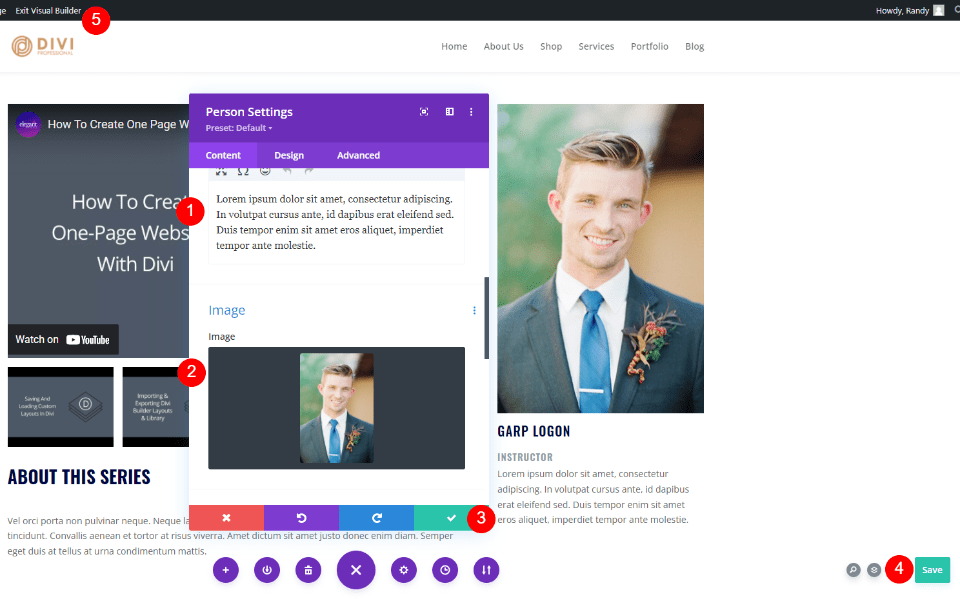
Task: Click the green Save button
Action: [x=932, y=570]
